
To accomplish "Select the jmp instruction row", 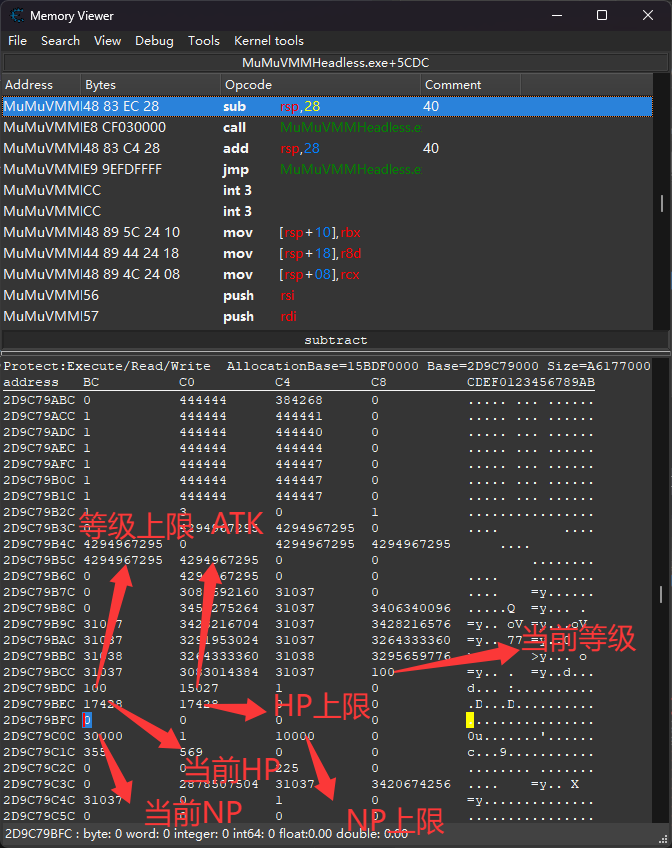I will tap(327, 170).
